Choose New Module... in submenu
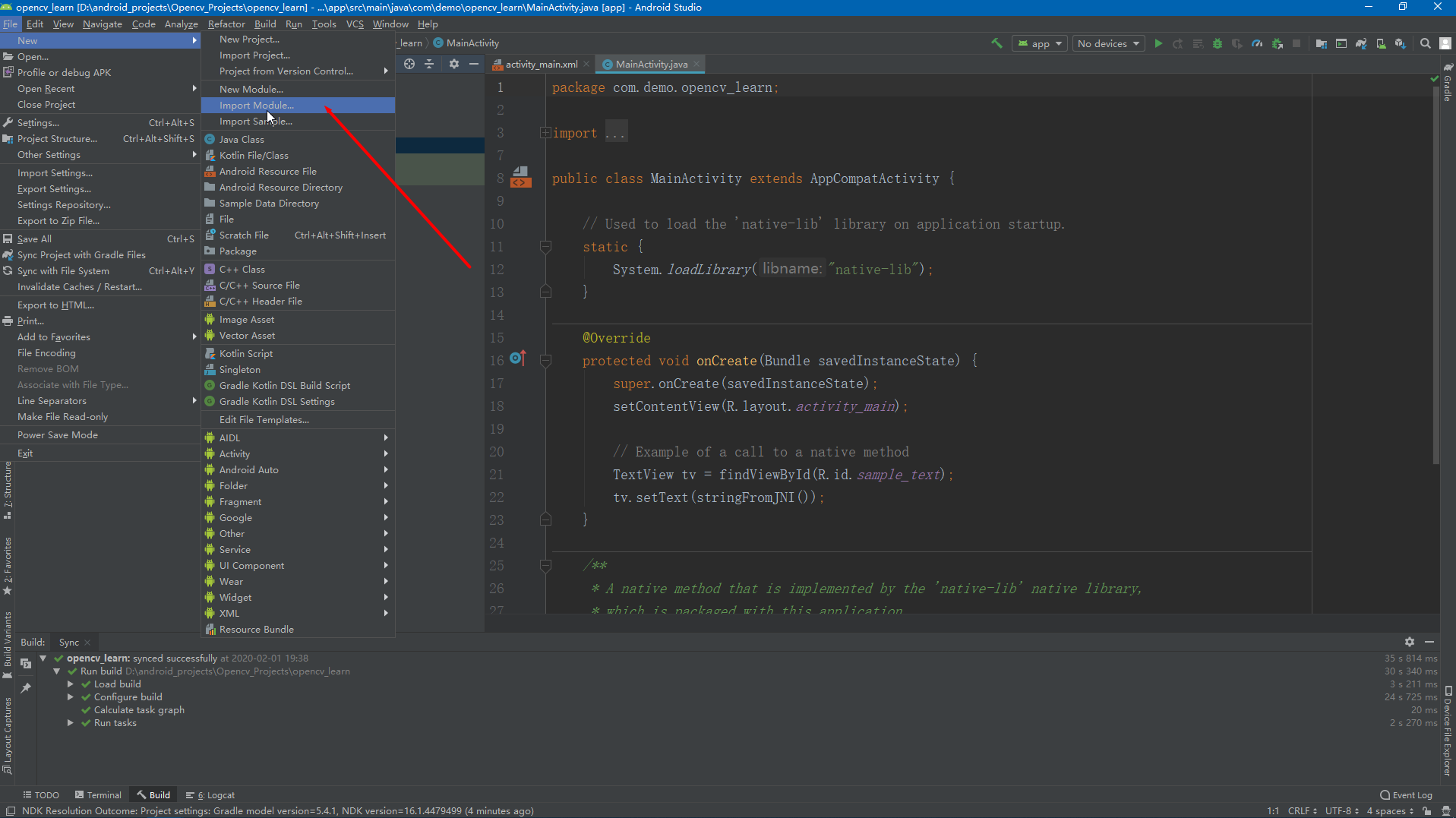This screenshot has height=818, width=1456. coord(298,89)
